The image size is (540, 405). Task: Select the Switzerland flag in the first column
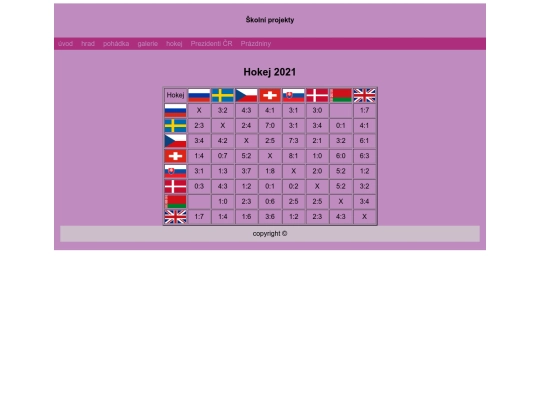click(175, 156)
